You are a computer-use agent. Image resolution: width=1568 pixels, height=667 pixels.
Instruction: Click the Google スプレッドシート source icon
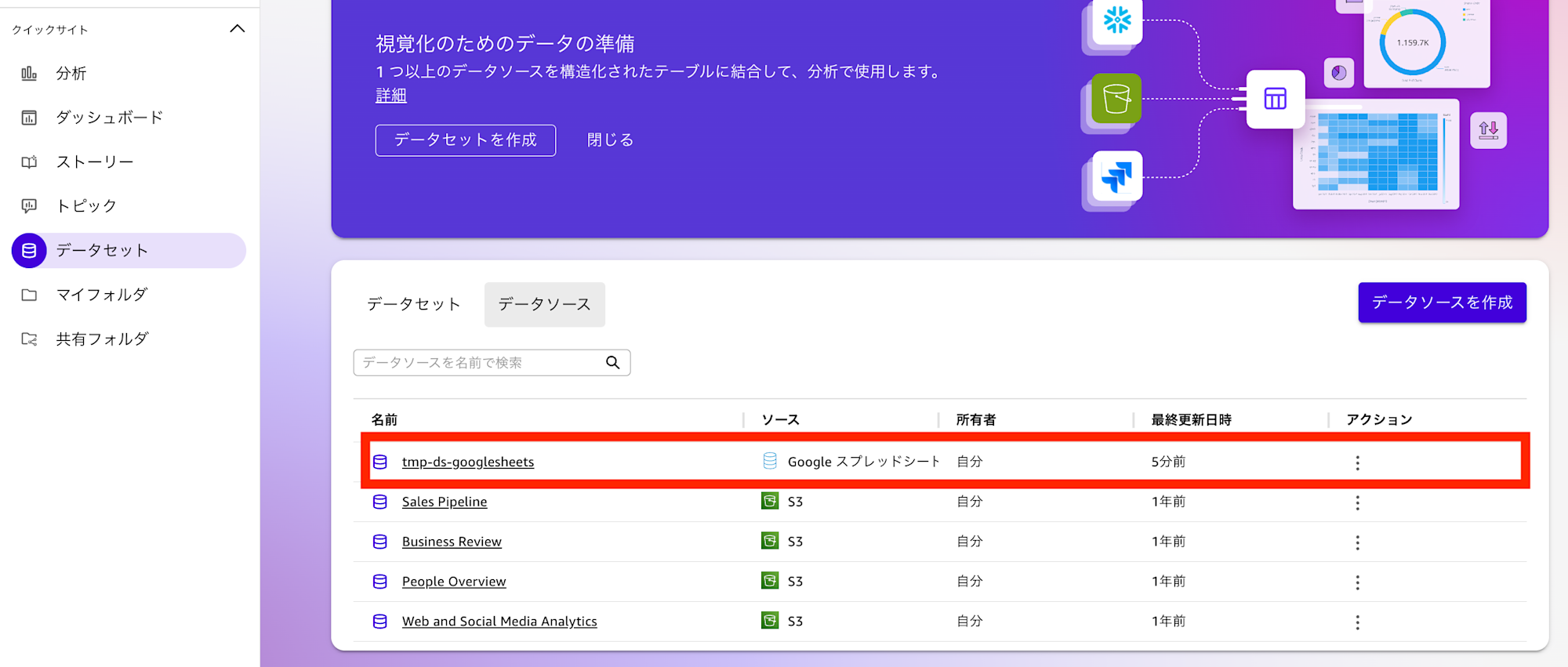770,462
